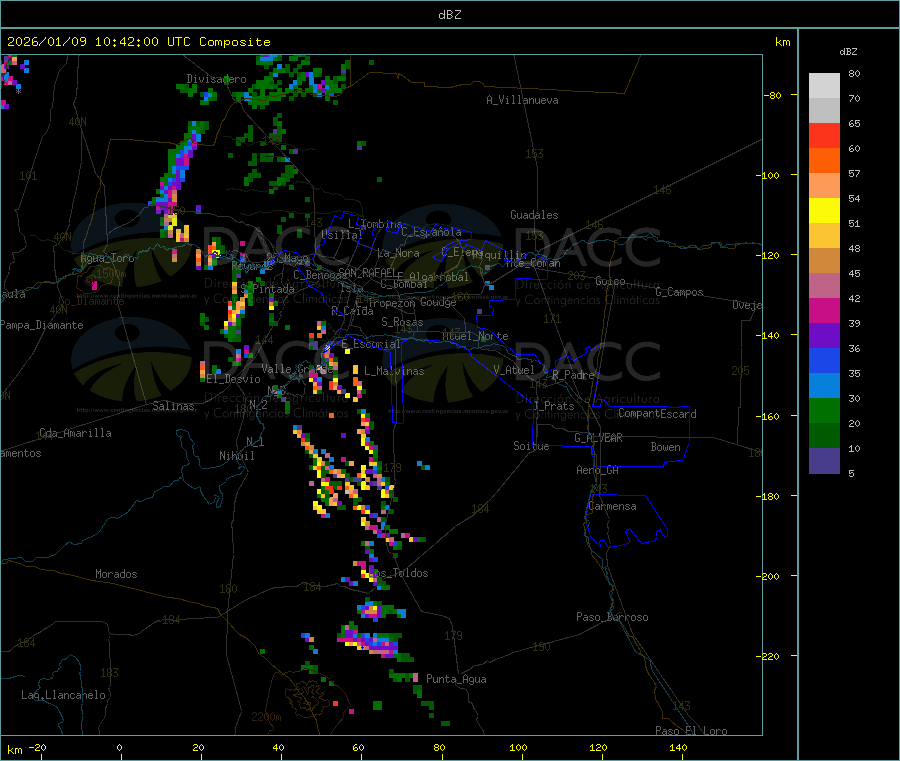
Task: Click the Paso_El_Loro map label
Action: tap(692, 731)
